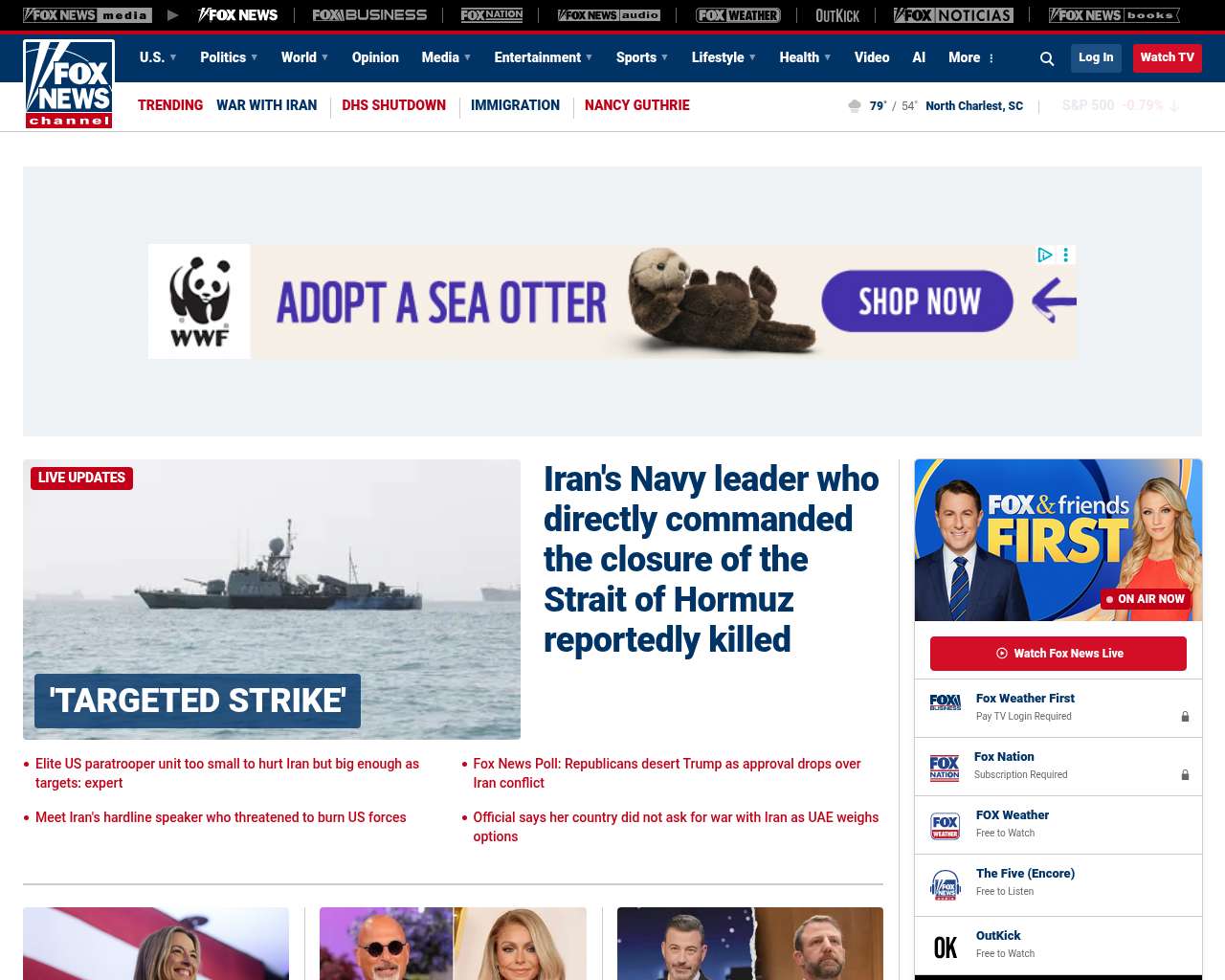Screen dimensions: 1225x980
Task: Expand the Entertainment dropdown menu
Action: point(544,57)
